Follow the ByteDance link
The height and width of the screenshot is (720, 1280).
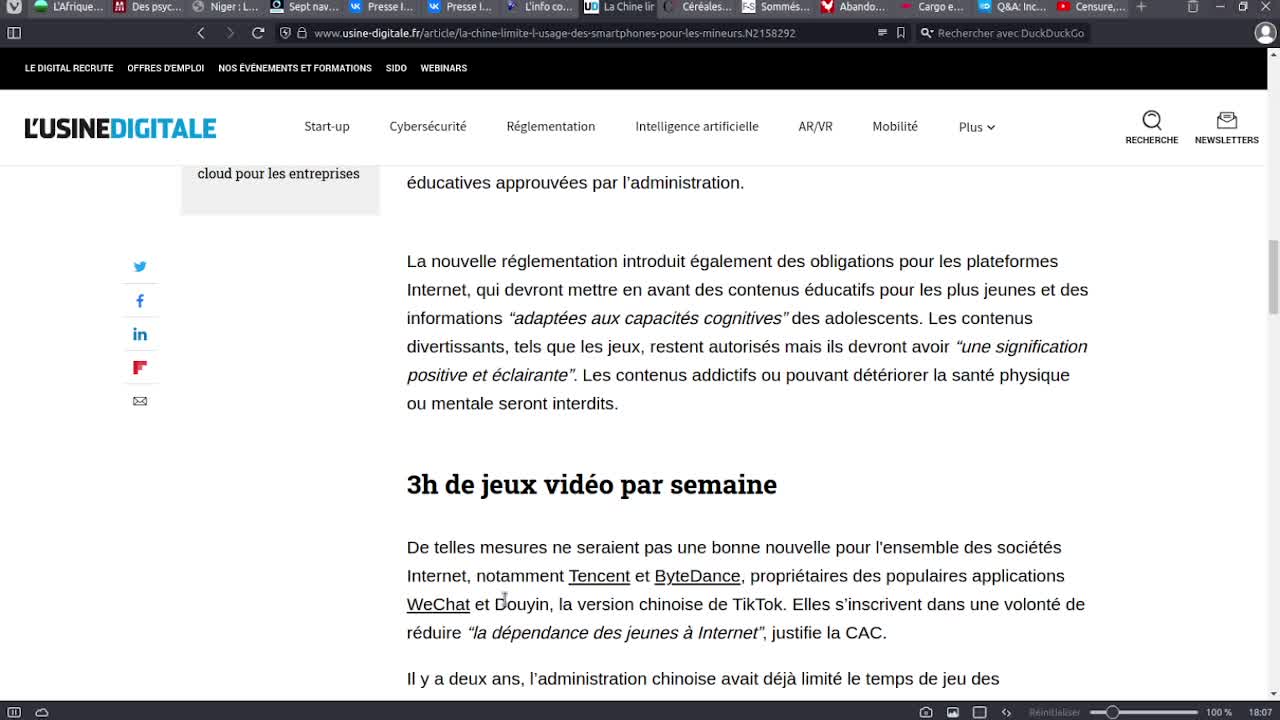(x=697, y=576)
